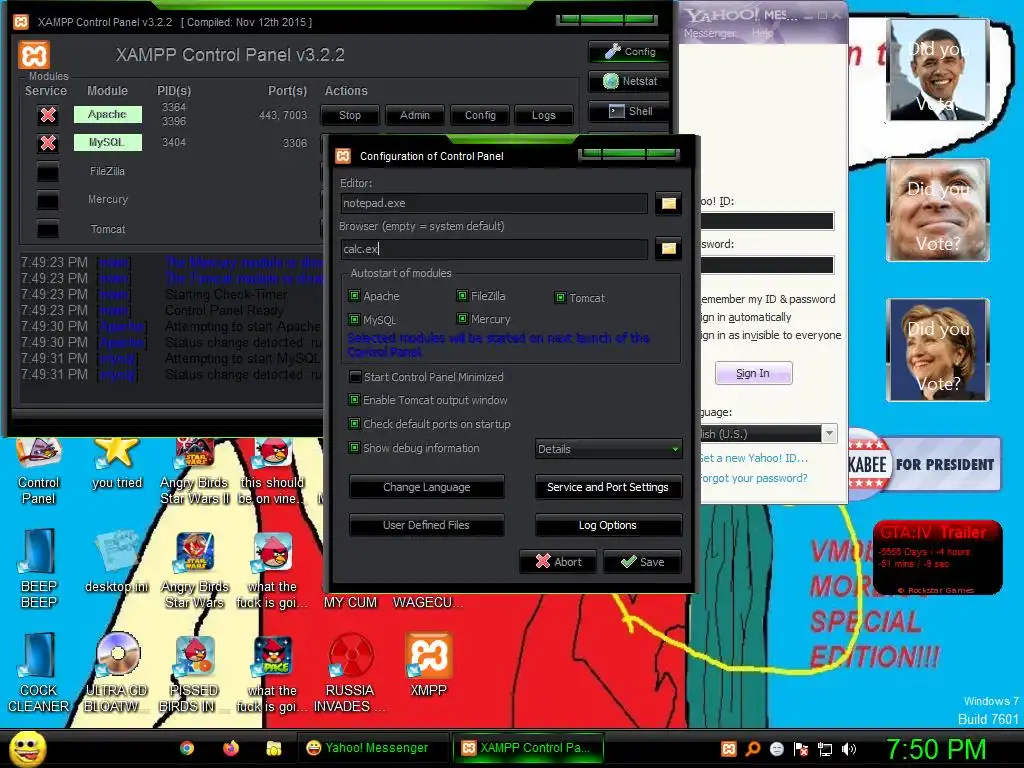Open Apache Admin

point(415,115)
